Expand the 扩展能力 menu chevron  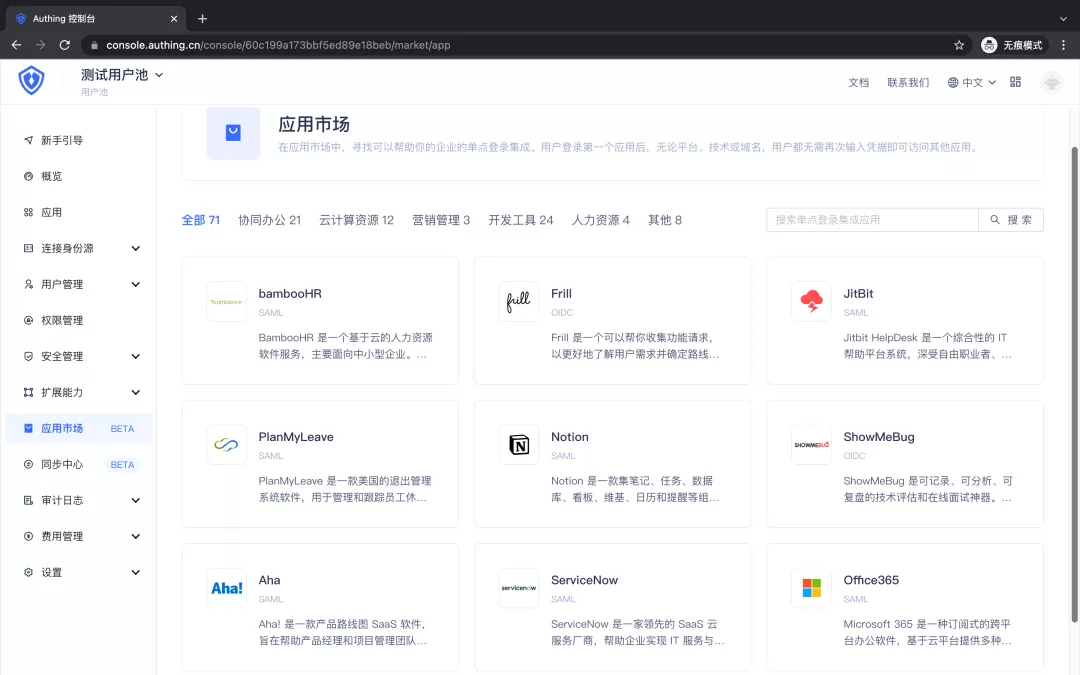136,392
